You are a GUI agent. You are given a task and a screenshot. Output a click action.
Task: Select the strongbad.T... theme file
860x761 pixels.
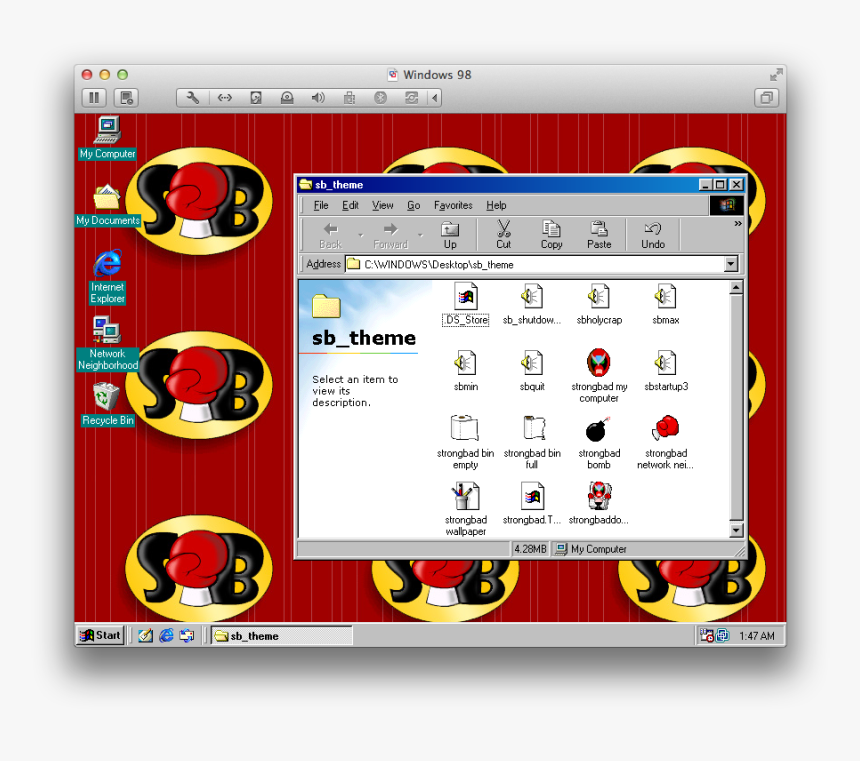531,504
